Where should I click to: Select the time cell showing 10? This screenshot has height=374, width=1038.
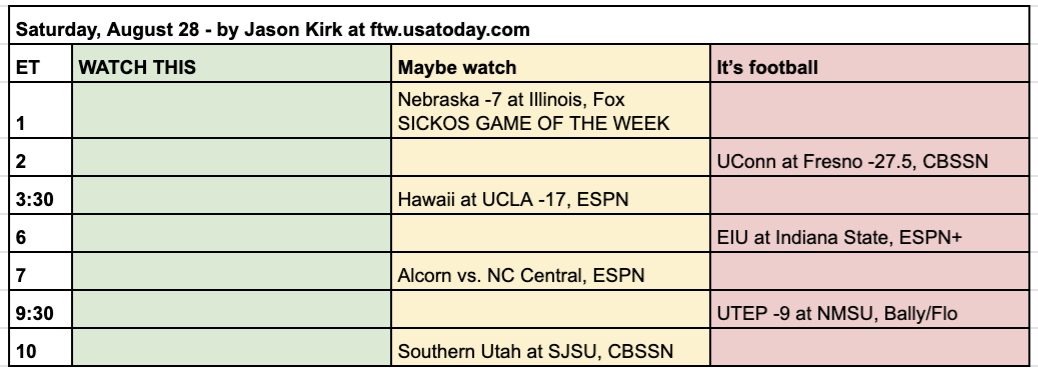[40, 347]
